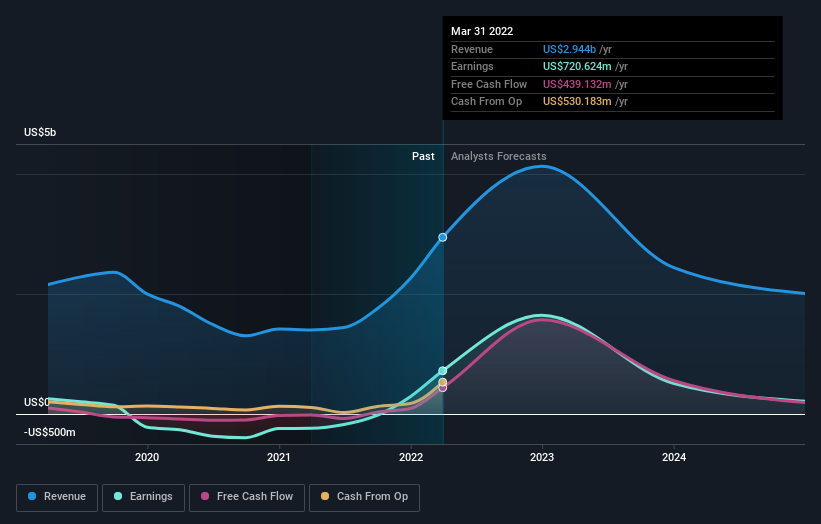Click the Revenue row label in tooltip
821x524 pixels.
click(x=472, y=49)
